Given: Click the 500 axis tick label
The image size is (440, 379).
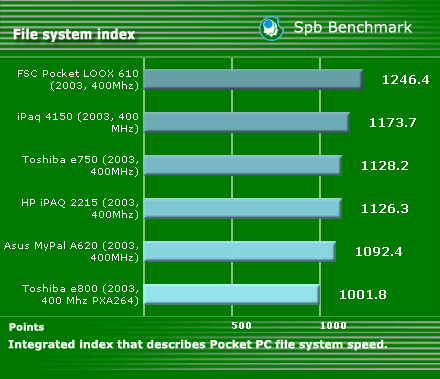Looking at the screenshot, I should coord(241,326).
